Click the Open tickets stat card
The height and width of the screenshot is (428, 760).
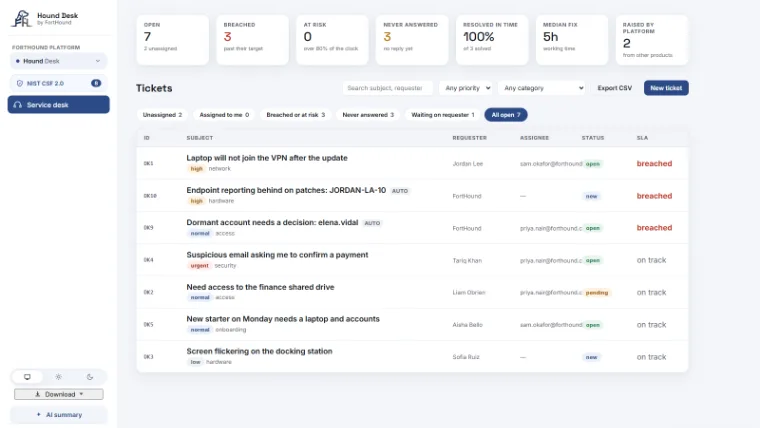[x=173, y=40]
